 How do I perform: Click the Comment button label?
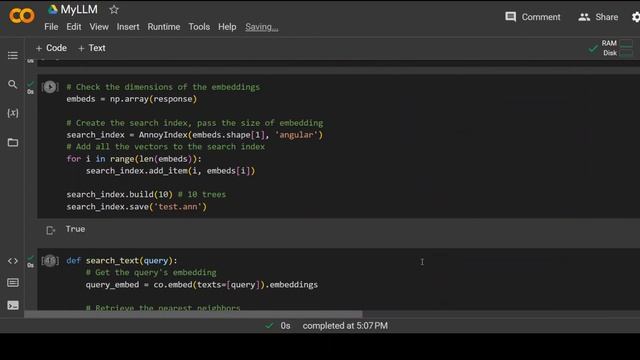coord(541,17)
